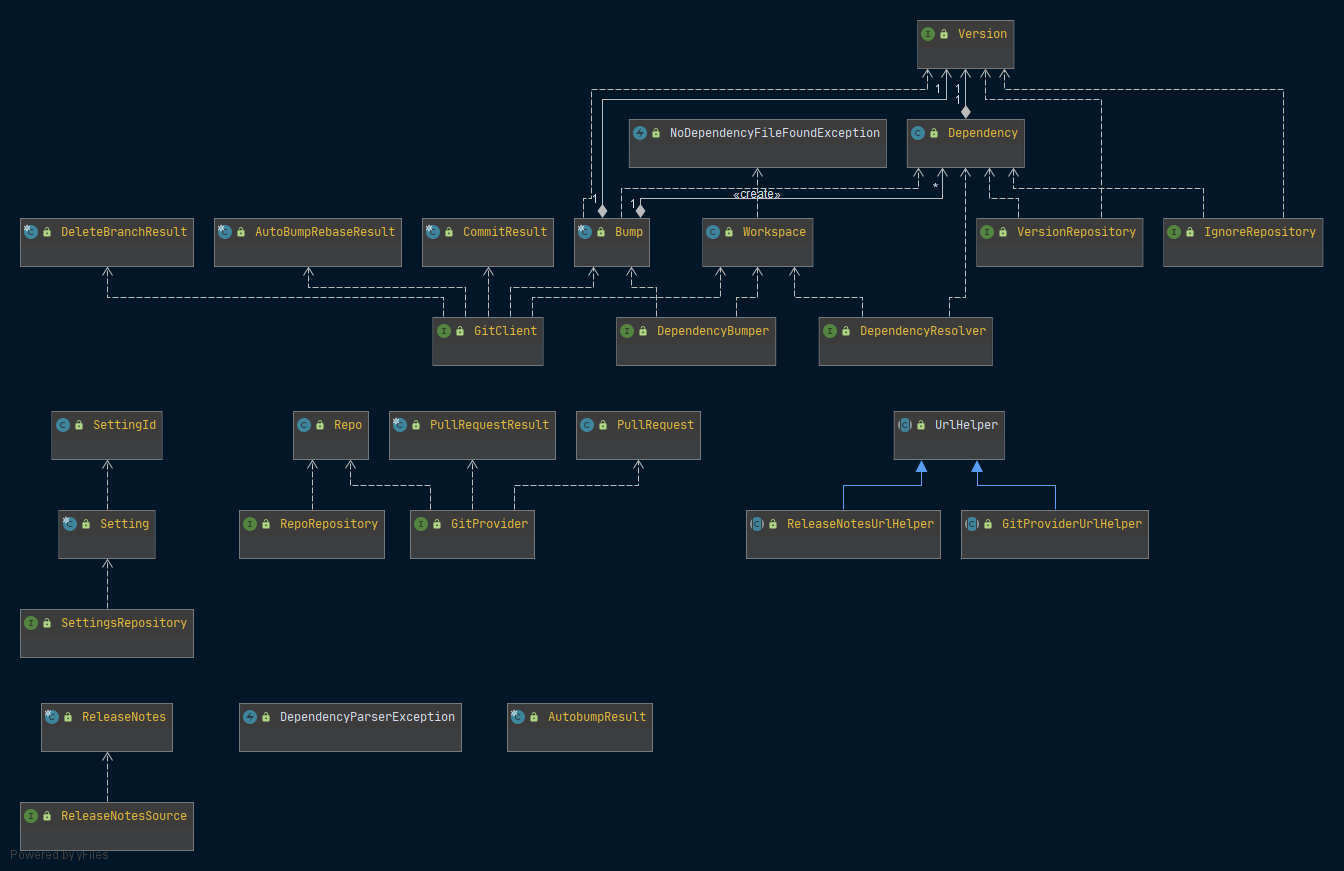This screenshot has height=871, width=1344.
Task: Click the interface icon on GitClient
Action: click(444, 331)
